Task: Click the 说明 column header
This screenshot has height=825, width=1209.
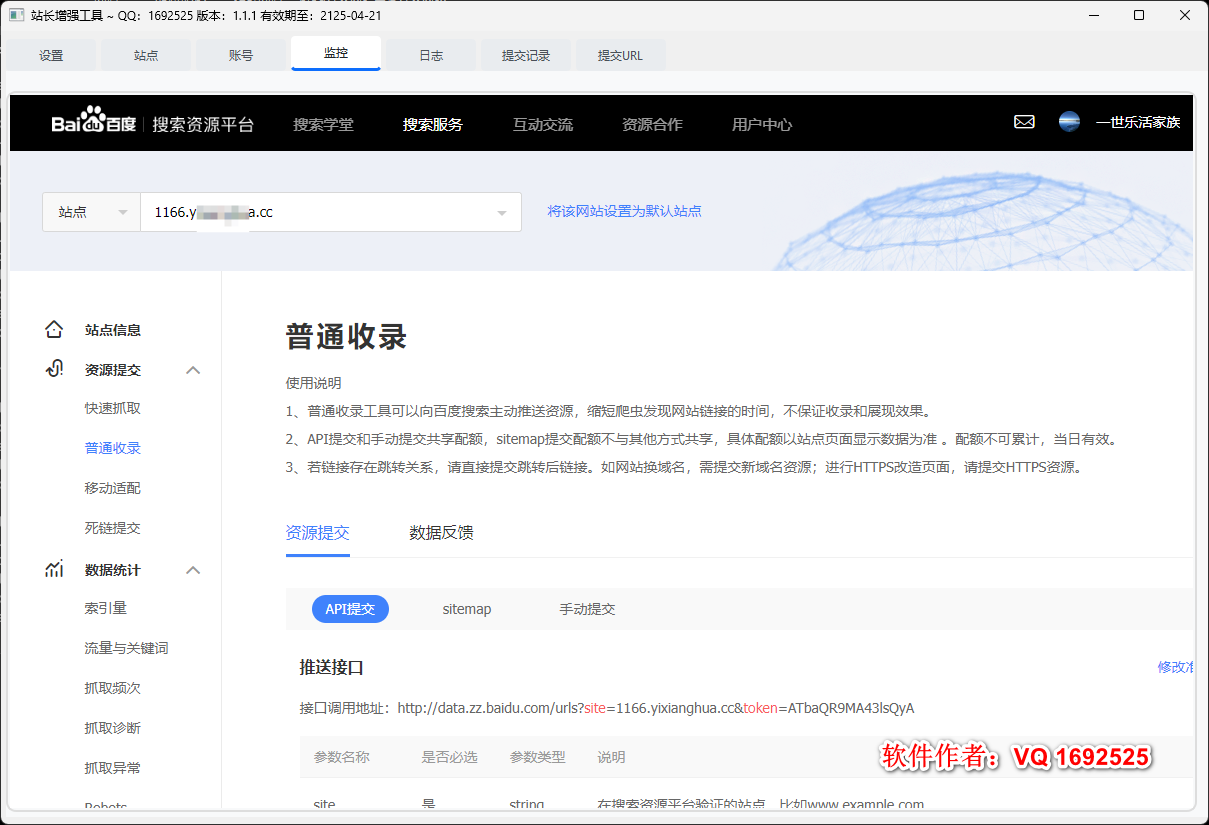Action: coord(612,757)
